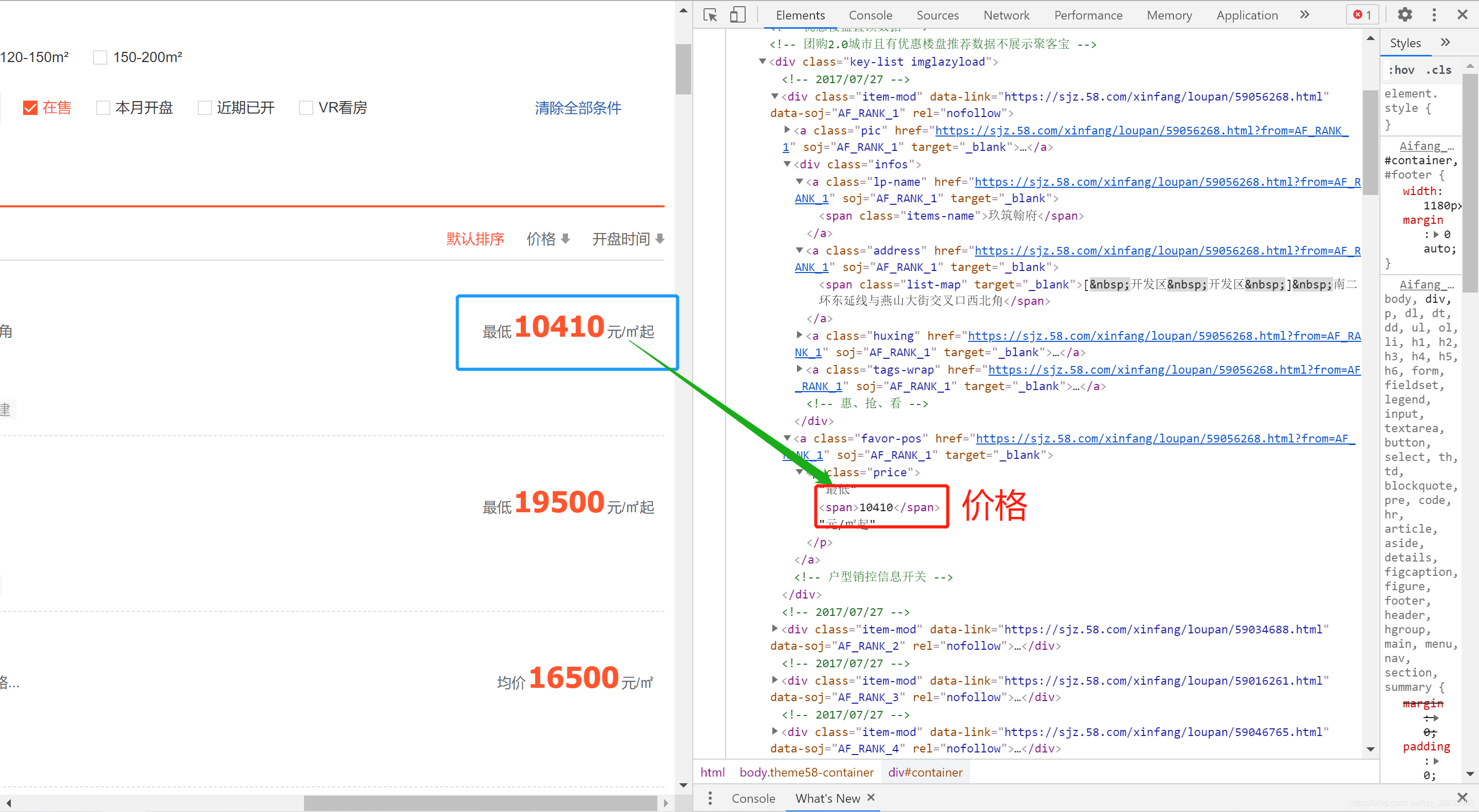Click the red error count indicator
Screen dimensions: 1479x812
(1362, 15)
